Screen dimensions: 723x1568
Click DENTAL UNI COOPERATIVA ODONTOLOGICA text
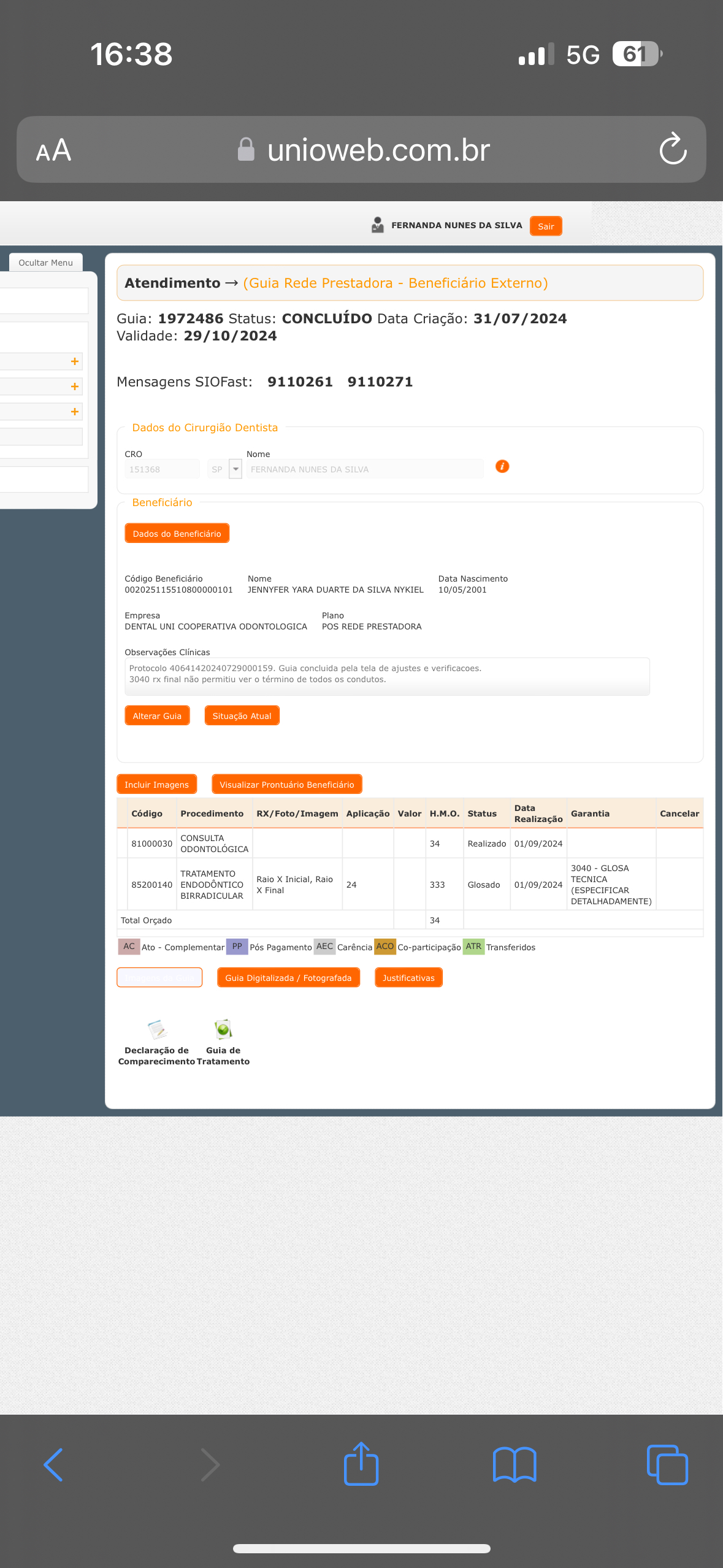tap(216, 626)
